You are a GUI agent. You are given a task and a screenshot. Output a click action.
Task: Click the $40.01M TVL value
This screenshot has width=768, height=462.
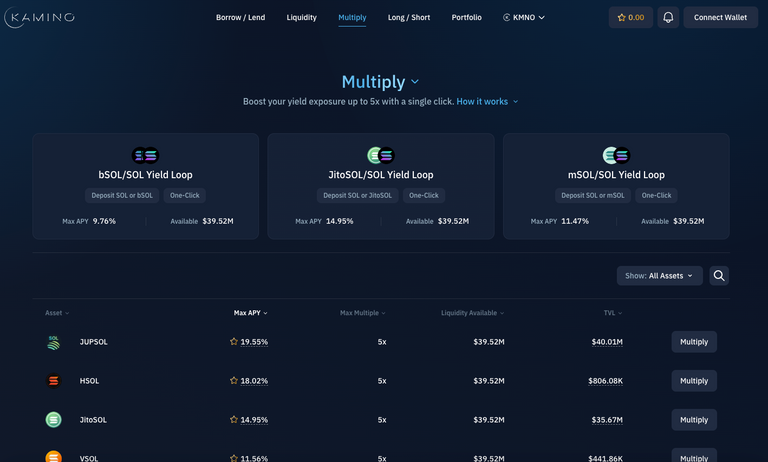click(607, 342)
